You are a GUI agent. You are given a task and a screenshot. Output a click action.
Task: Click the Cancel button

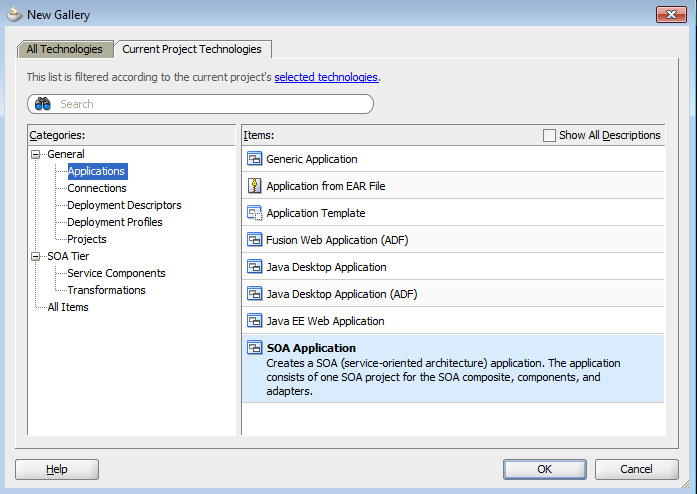[x=636, y=469]
